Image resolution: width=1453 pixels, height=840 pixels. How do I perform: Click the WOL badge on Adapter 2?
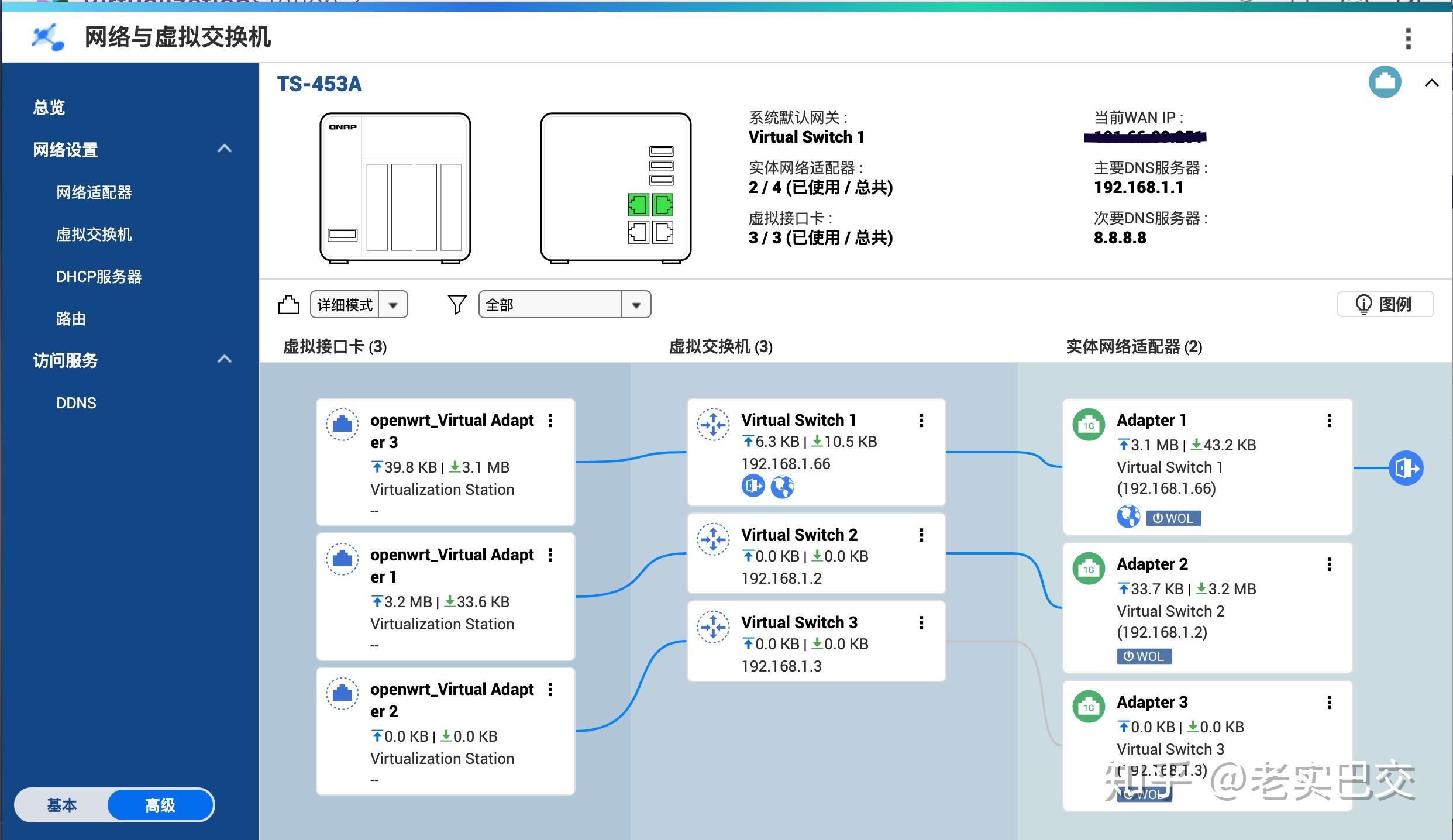point(1144,656)
